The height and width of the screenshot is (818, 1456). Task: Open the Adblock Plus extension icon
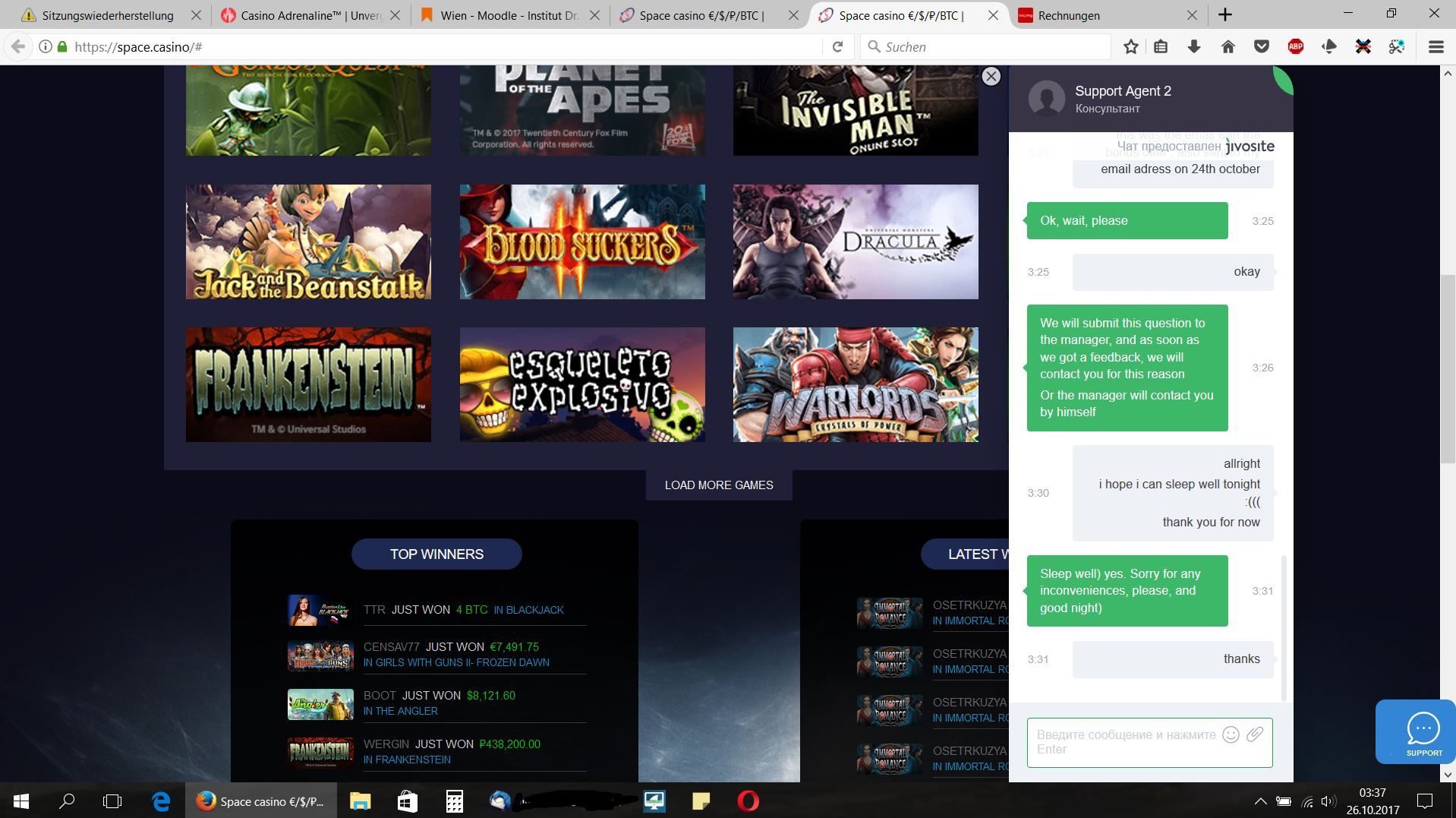coord(1295,47)
